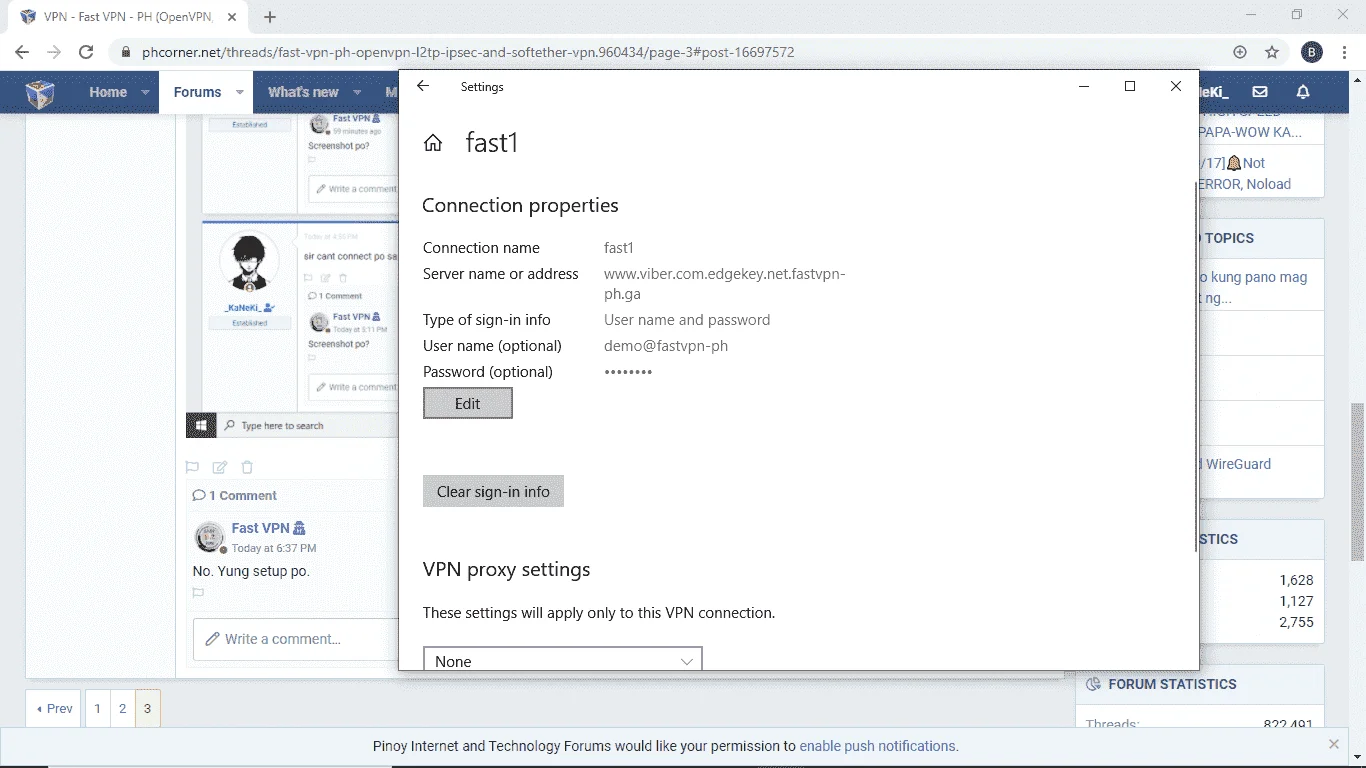The image size is (1366, 768).
Task: Expand the Forums menu dropdown arrow
Action: tap(240, 92)
